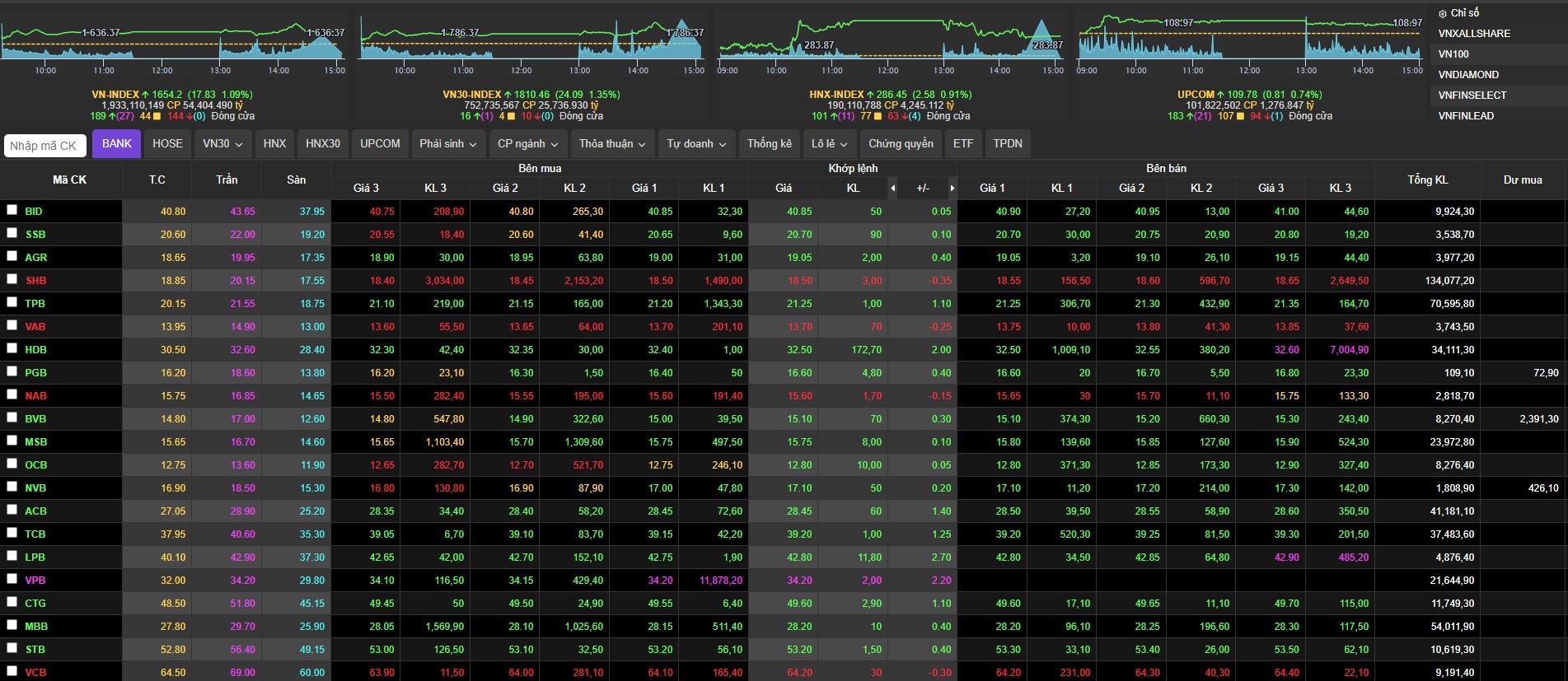Click the SHB ticker symbol
This screenshot has height=681, width=1568.
pyautogui.click(x=35, y=281)
